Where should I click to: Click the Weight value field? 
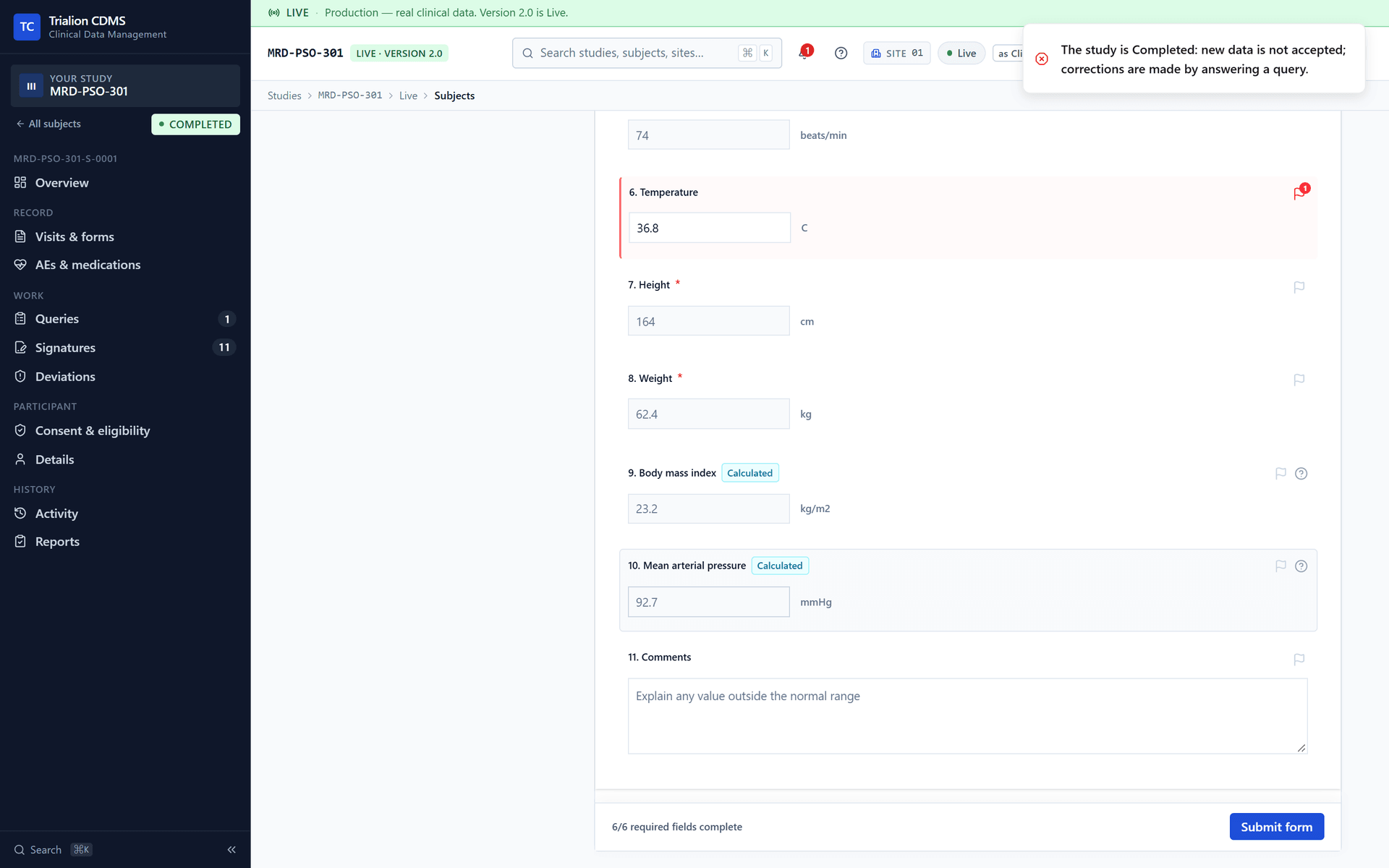[709, 414]
